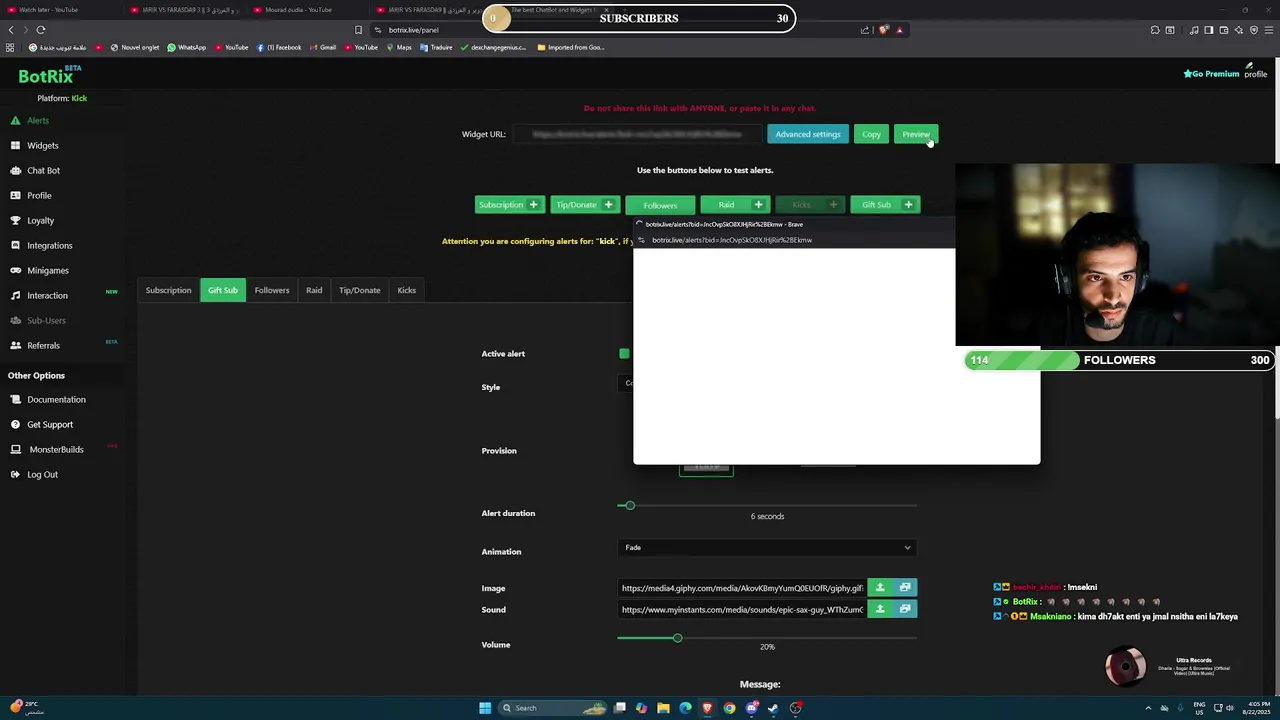Switch to Followers alert tab
This screenshot has width=1280, height=720.
click(x=272, y=290)
